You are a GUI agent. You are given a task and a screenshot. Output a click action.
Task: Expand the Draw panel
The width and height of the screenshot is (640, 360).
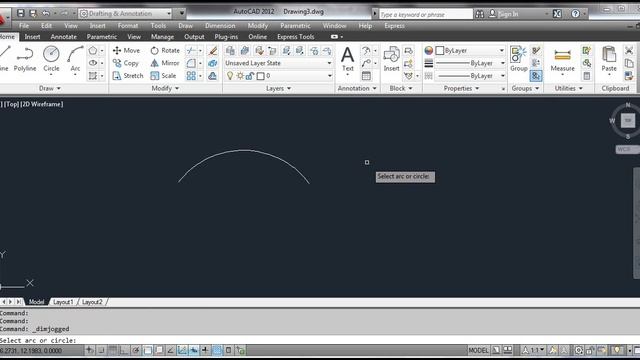click(x=50, y=88)
